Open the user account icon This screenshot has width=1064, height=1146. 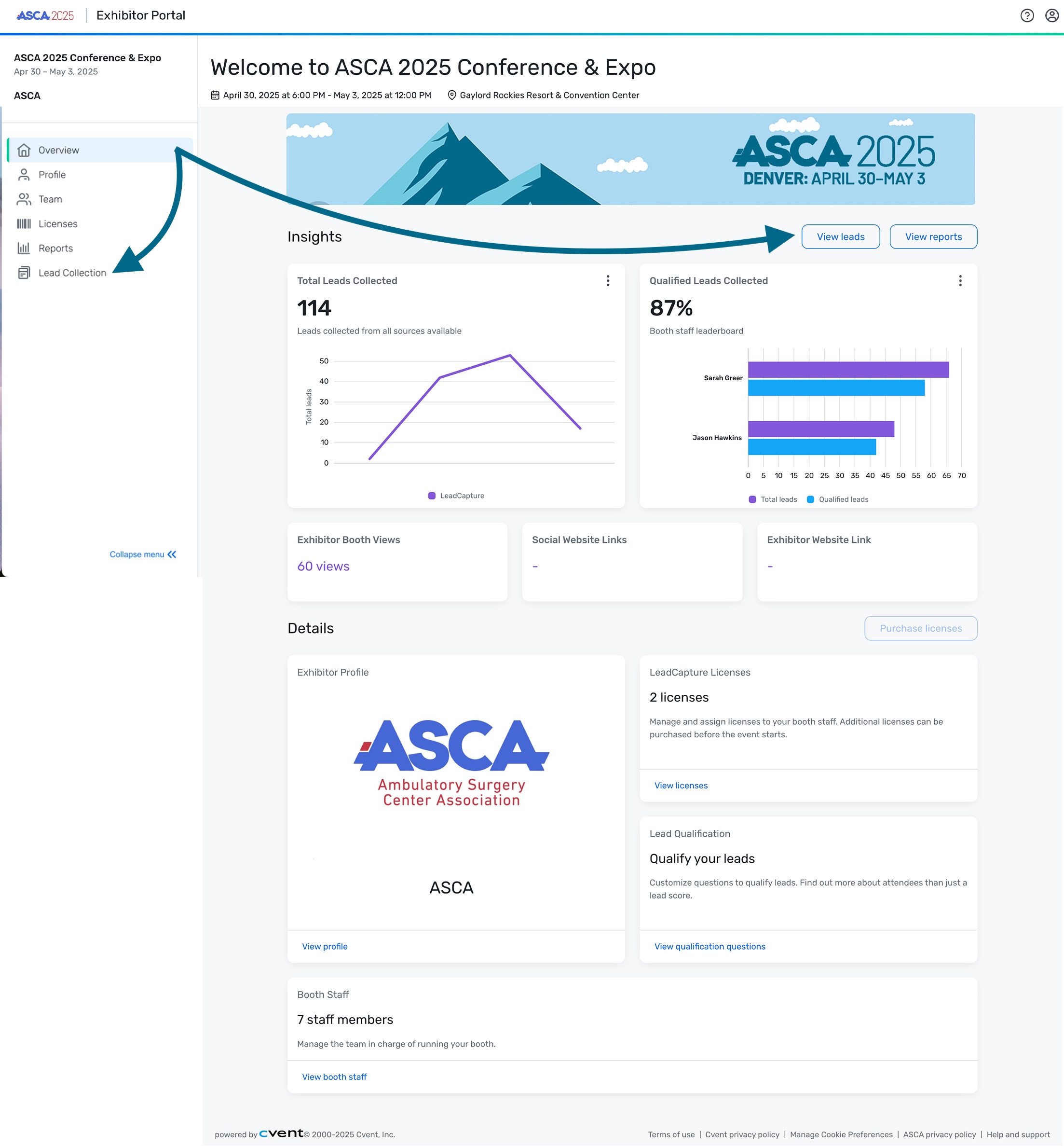click(1051, 15)
